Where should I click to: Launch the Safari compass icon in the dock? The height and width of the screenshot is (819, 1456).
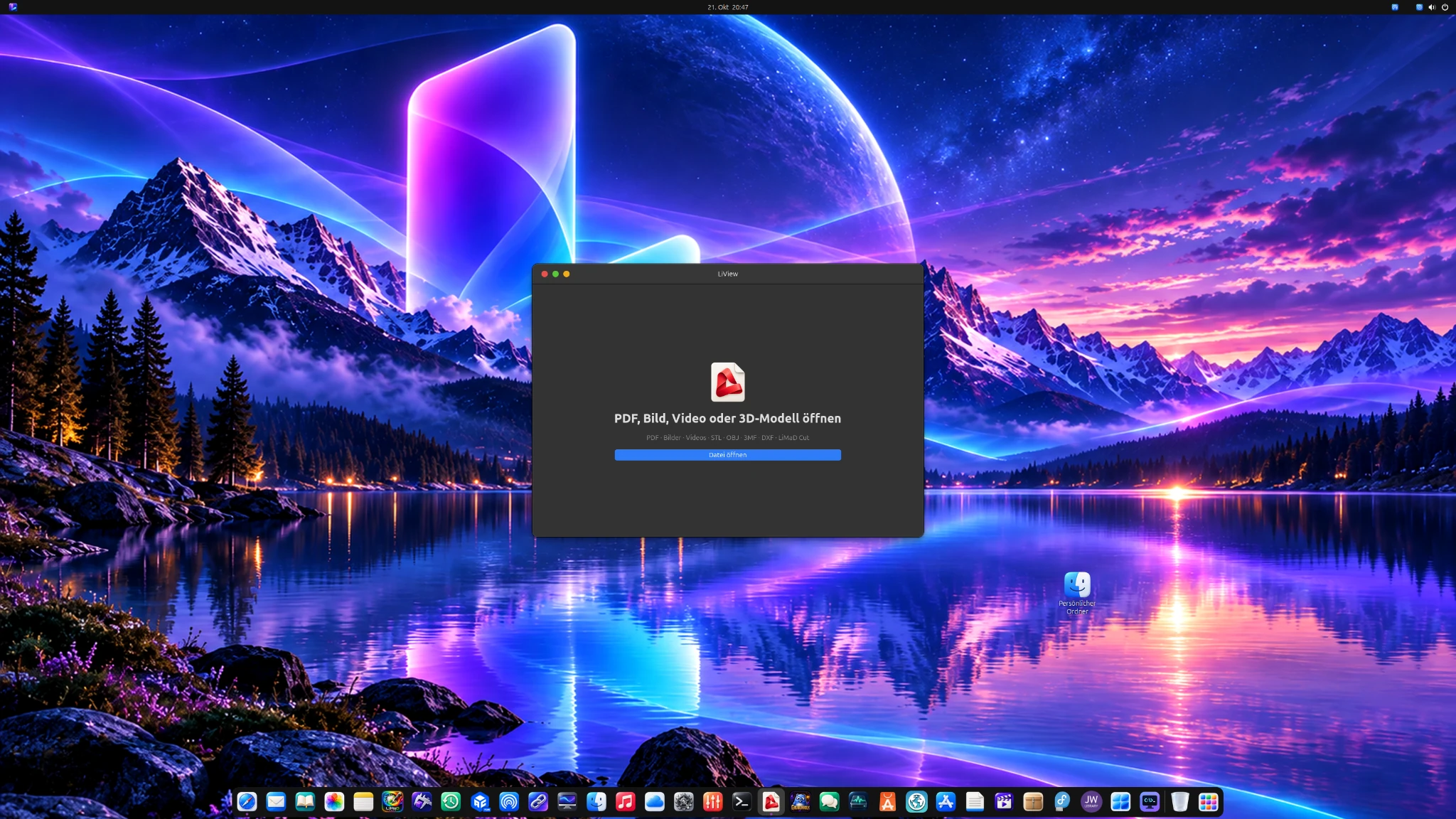click(247, 802)
